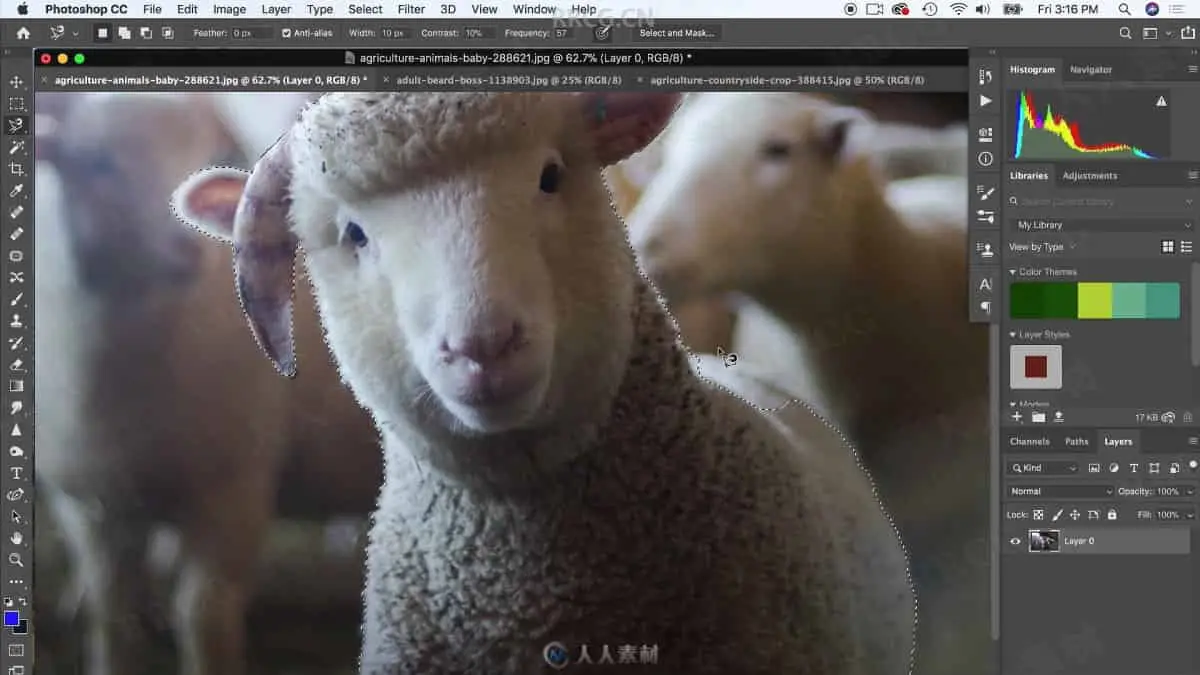Toggle type layer filter
The width and height of the screenshot is (1200, 675).
click(1134, 468)
